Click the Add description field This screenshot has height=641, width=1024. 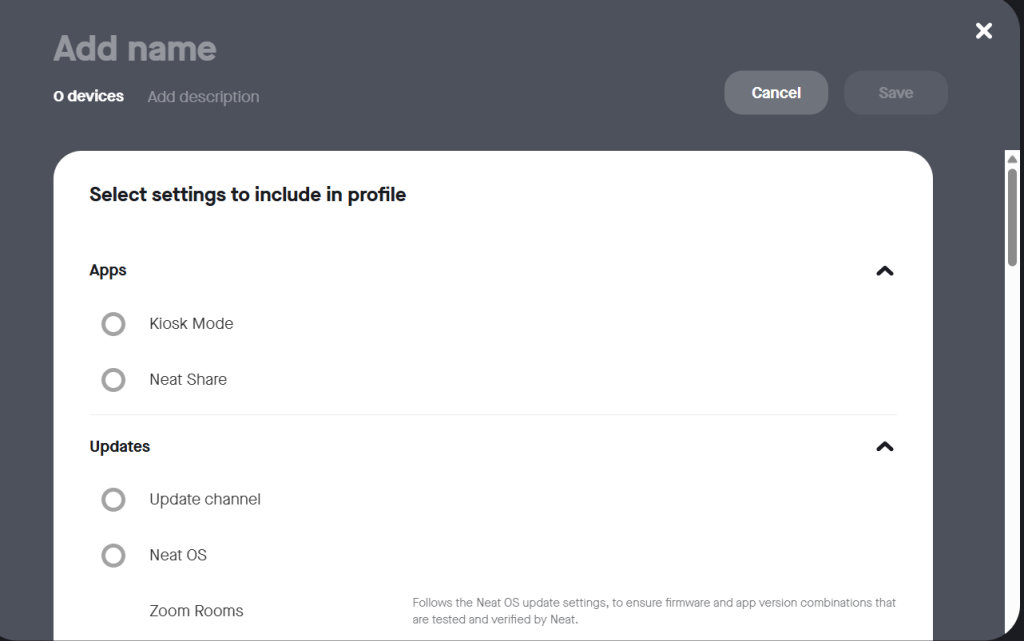[203, 97]
